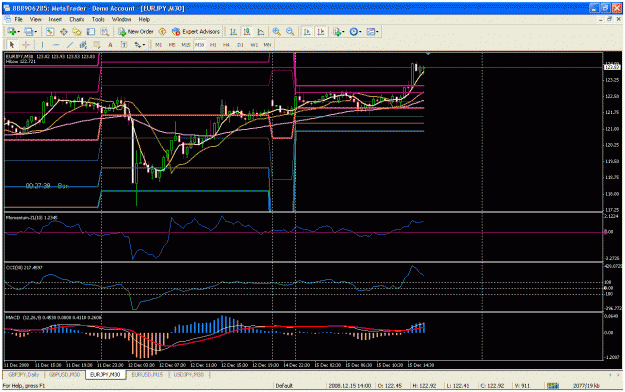
Task: Switch to the GBPJPY,Daily chart tab
Action: tap(24, 375)
